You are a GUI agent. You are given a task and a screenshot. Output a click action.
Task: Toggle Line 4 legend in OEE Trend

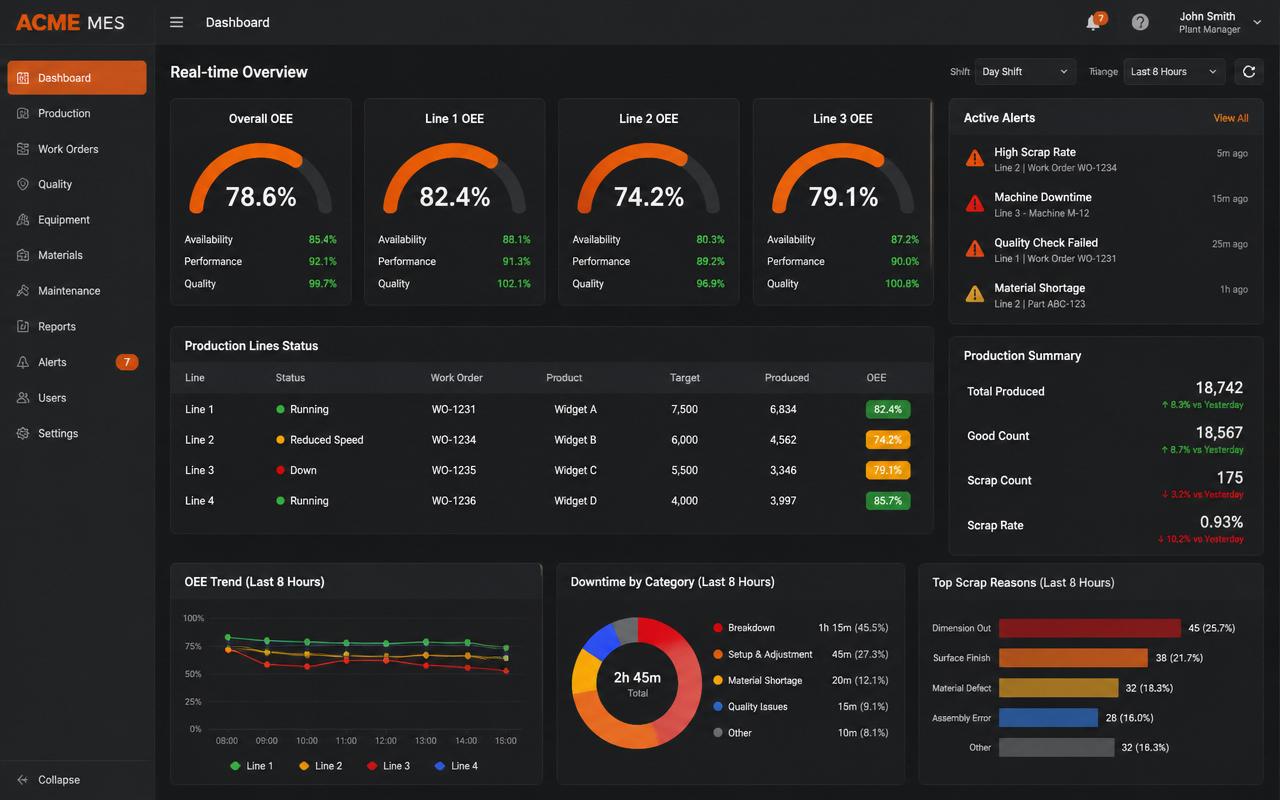tap(456, 766)
